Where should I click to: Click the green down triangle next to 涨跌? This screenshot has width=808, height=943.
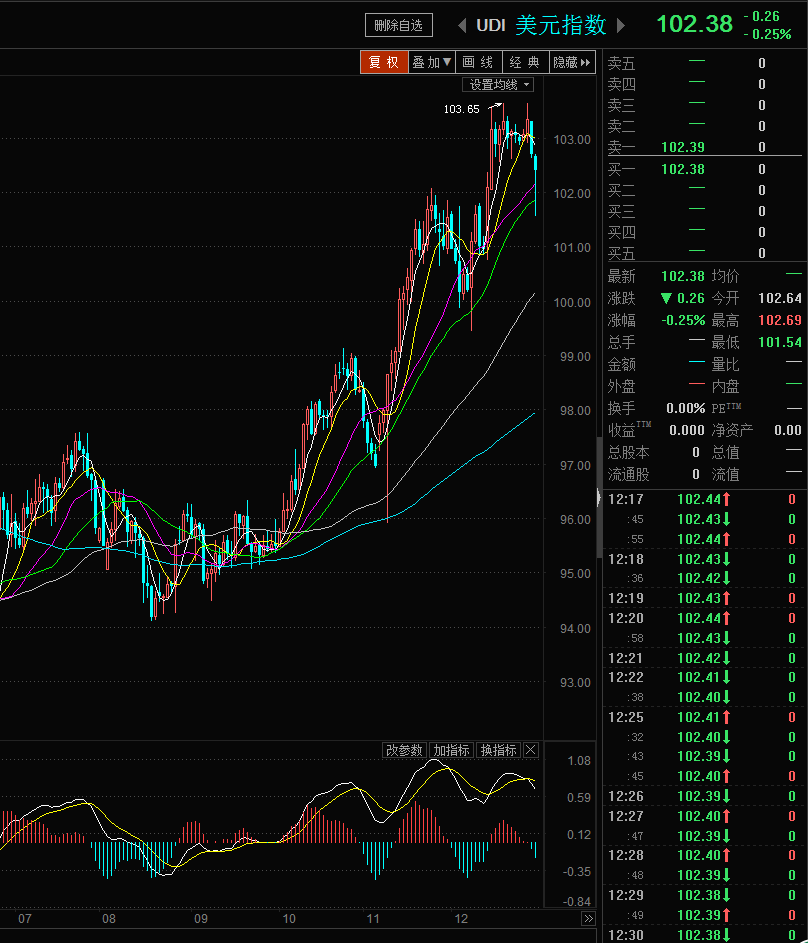pyautogui.click(x=666, y=298)
